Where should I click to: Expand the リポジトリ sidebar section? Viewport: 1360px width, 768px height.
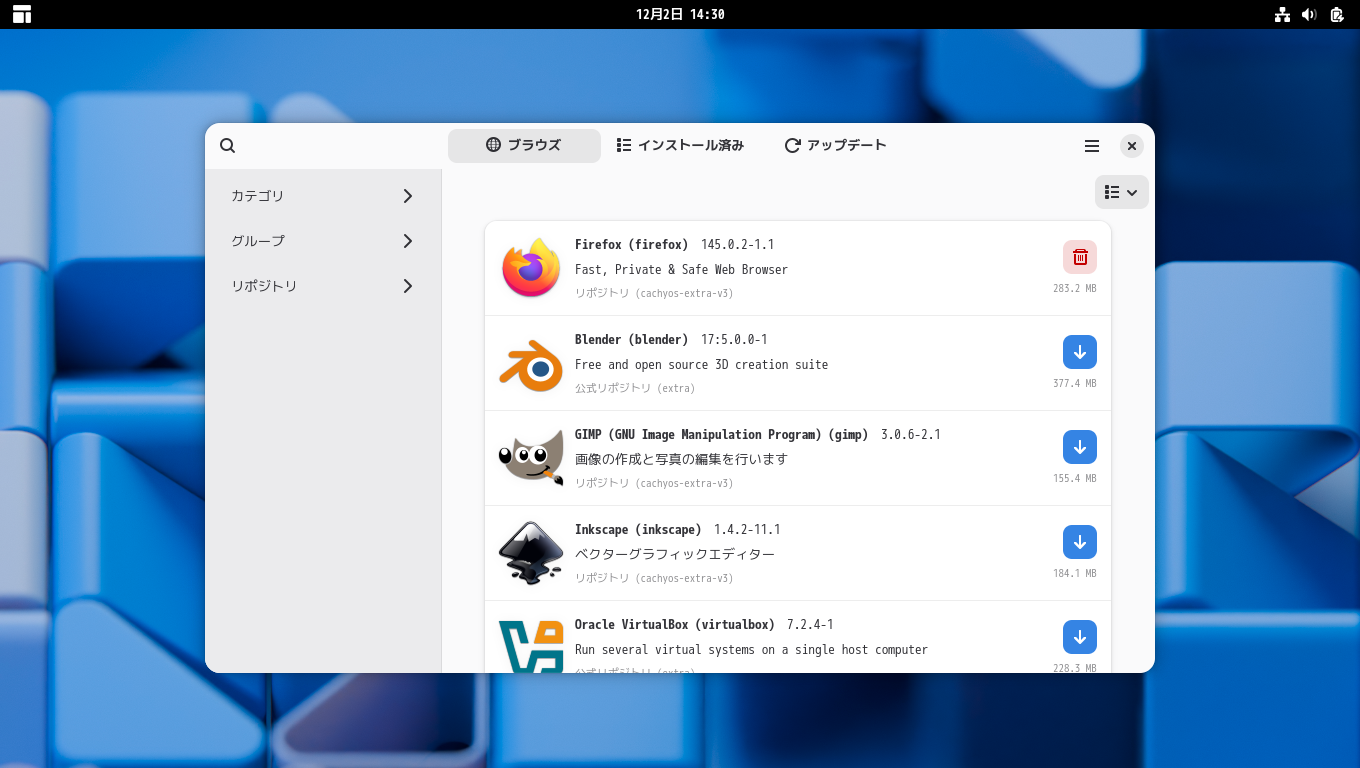[x=322, y=286]
